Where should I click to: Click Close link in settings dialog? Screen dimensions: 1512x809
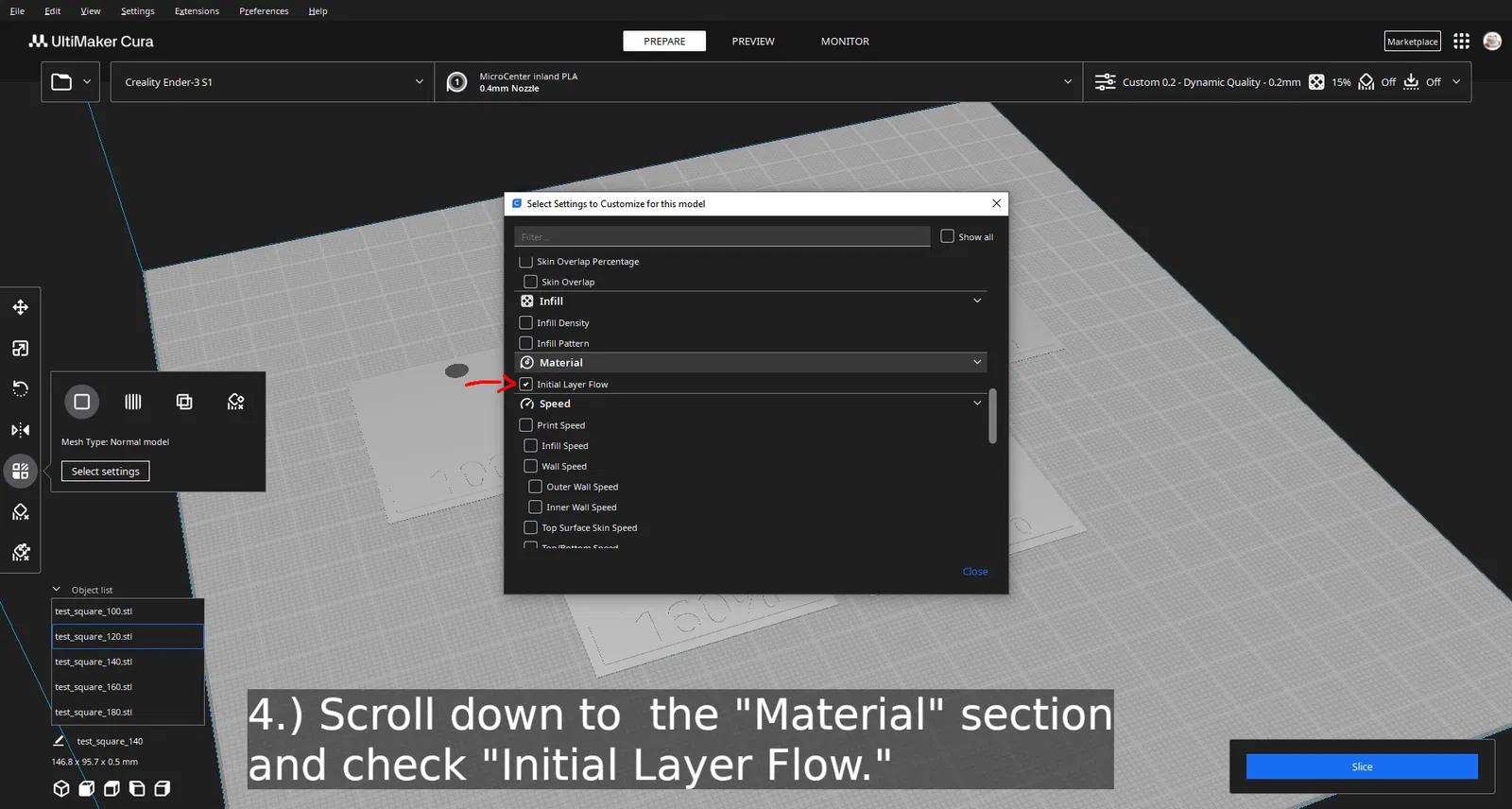(975, 572)
